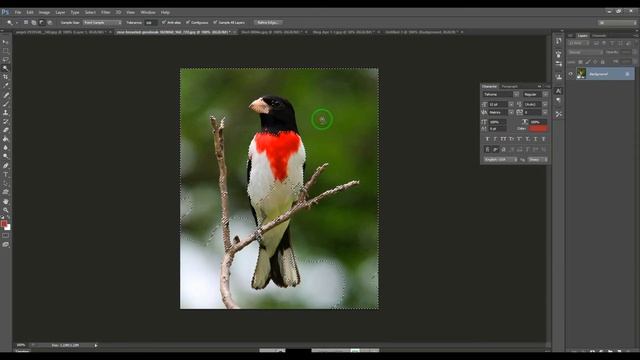The width and height of the screenshot is (640, 360).
Task: Select the Horizontal Type tool
Action: (5, 175)
